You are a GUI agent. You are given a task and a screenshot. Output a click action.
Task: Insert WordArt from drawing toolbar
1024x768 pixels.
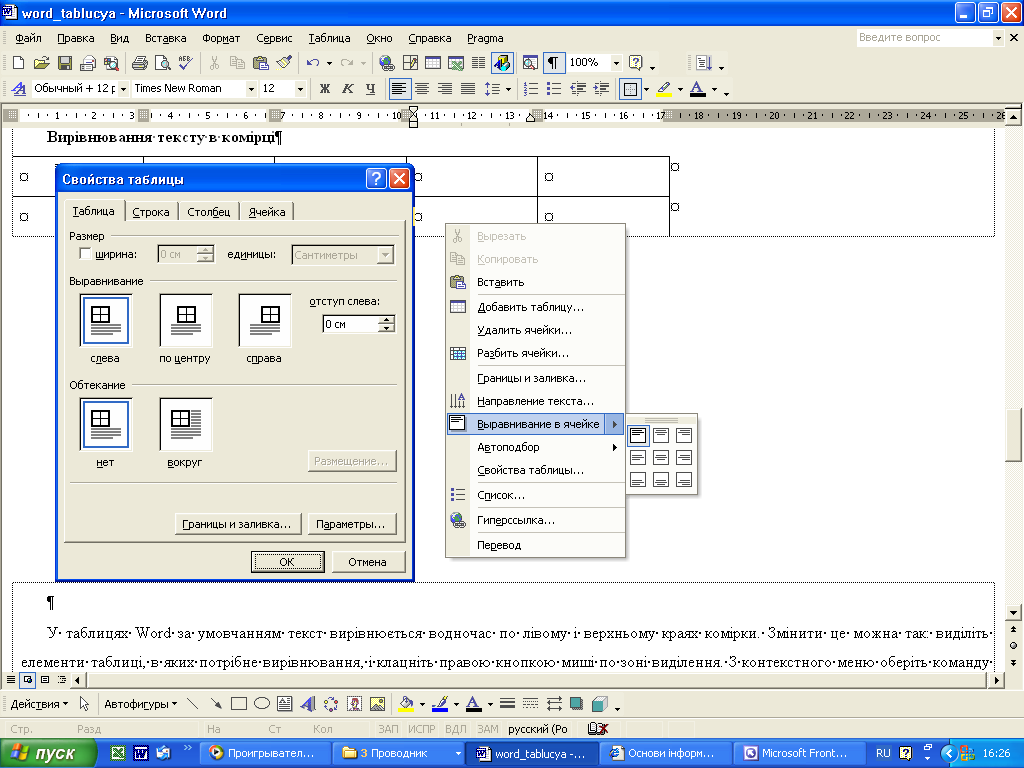click(308, 704)
